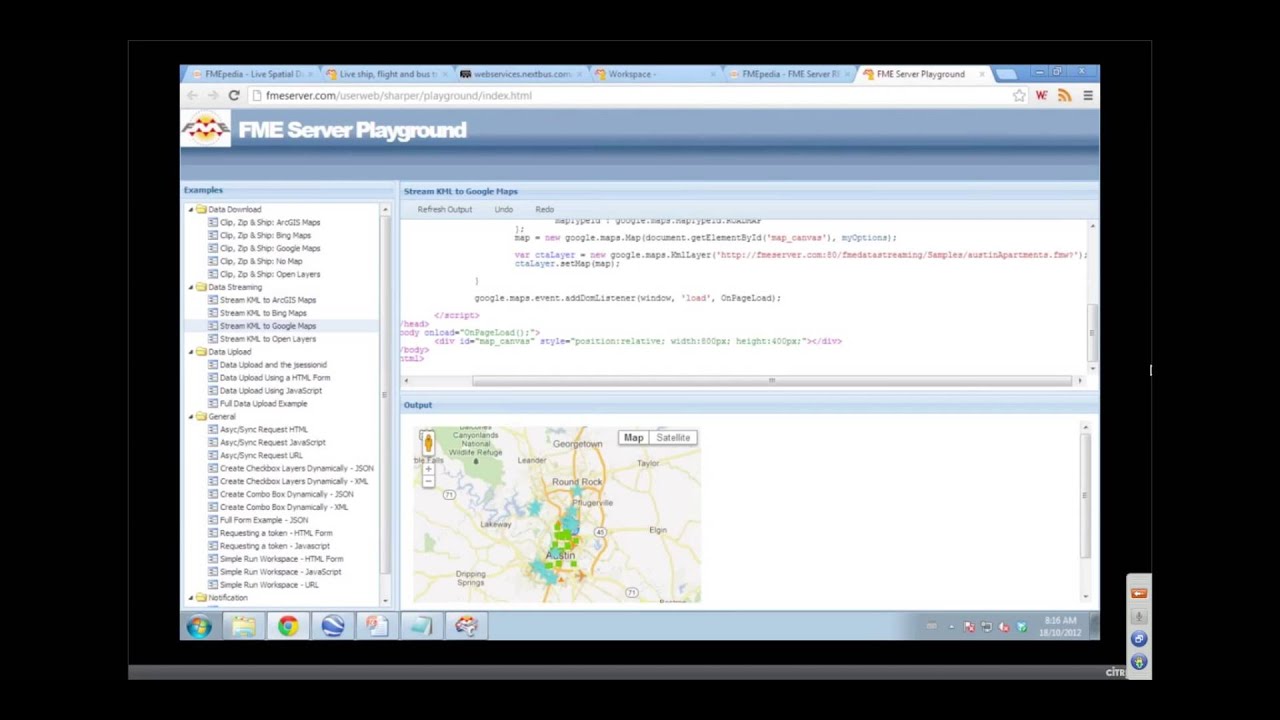Image resolution: width=1280 pixels, height=720 pixels.
Task: Select the FME Server Playground tab
Action: point(922,74)
